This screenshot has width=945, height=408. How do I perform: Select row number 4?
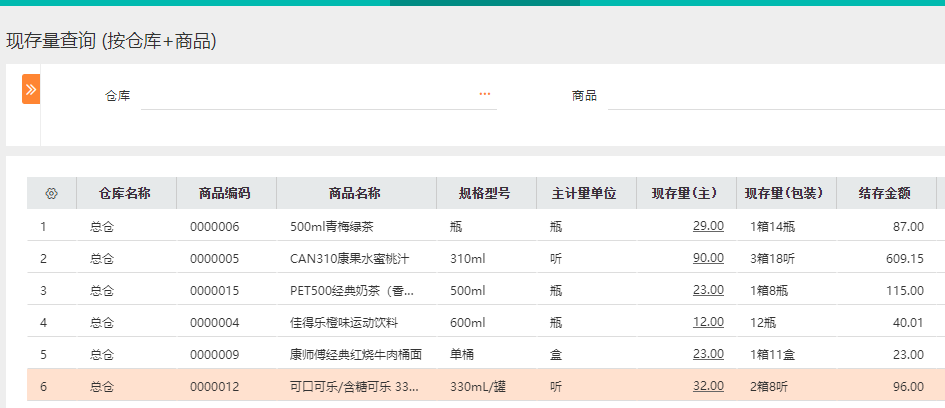[43, 323]
